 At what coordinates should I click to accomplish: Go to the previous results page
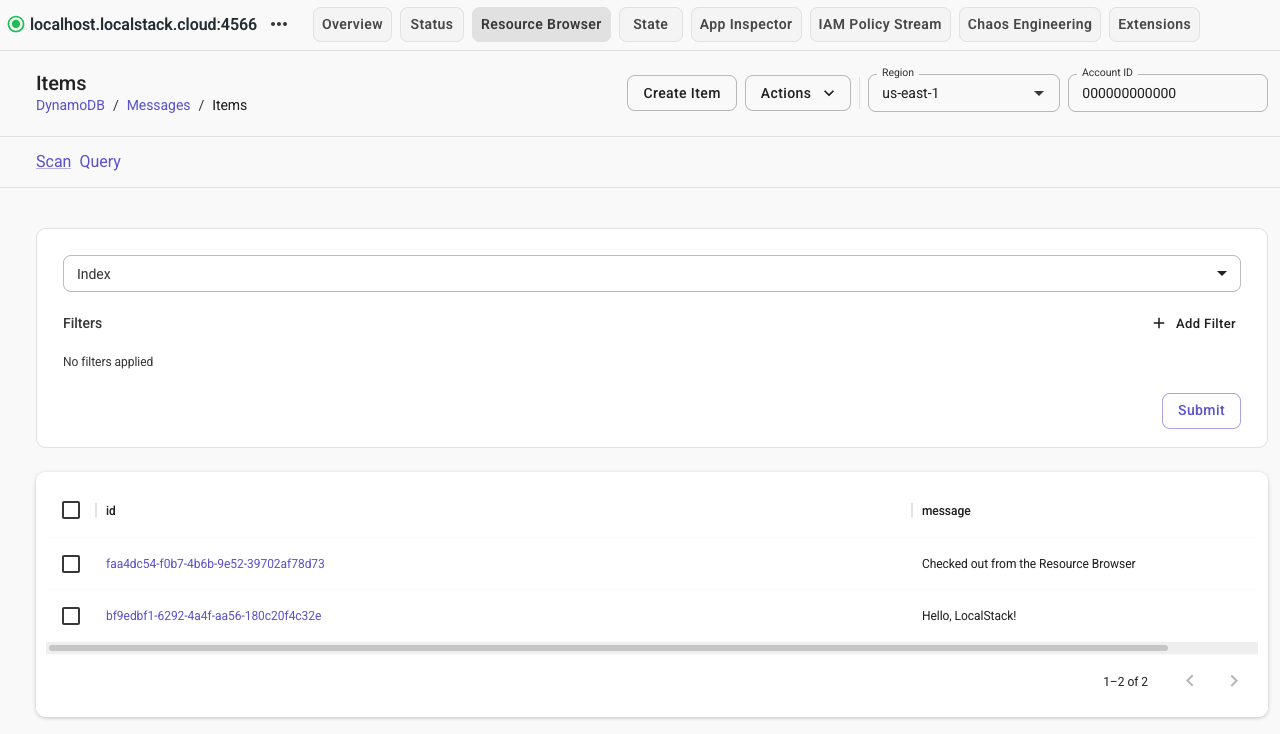click(1190, 681)
